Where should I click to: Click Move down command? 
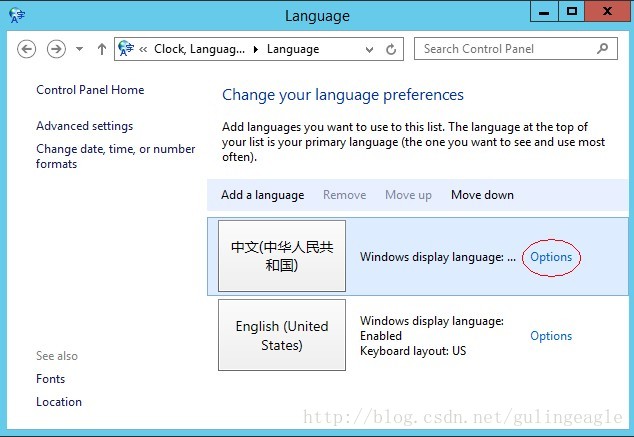482,195
